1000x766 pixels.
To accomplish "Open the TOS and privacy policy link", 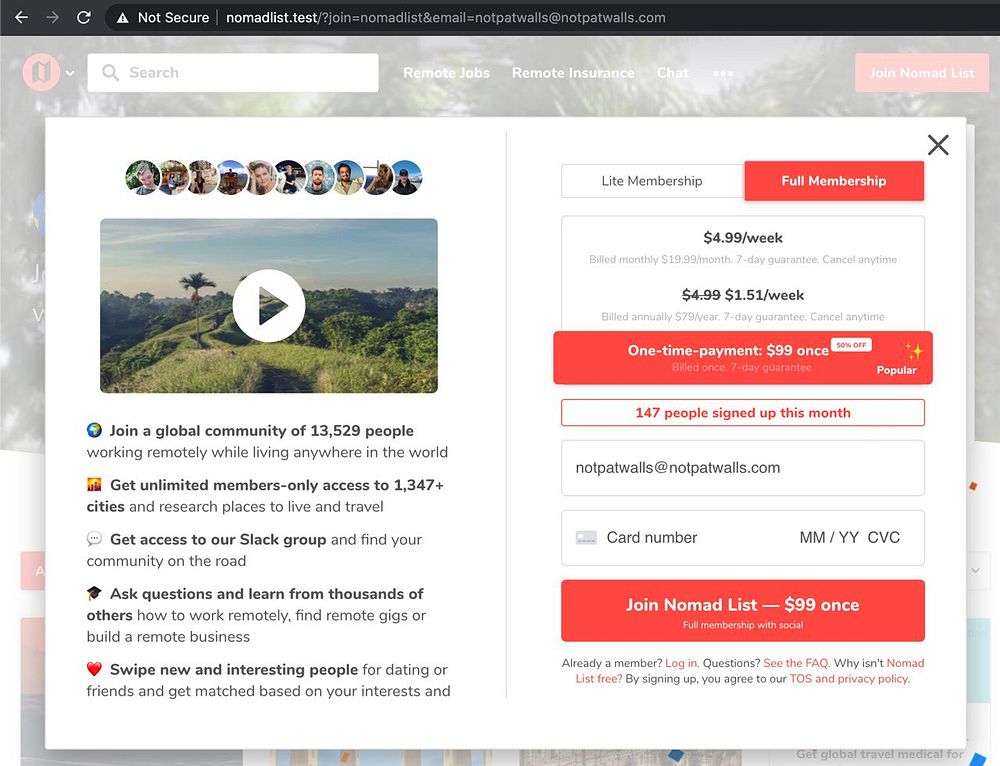I will pos(848,679).
